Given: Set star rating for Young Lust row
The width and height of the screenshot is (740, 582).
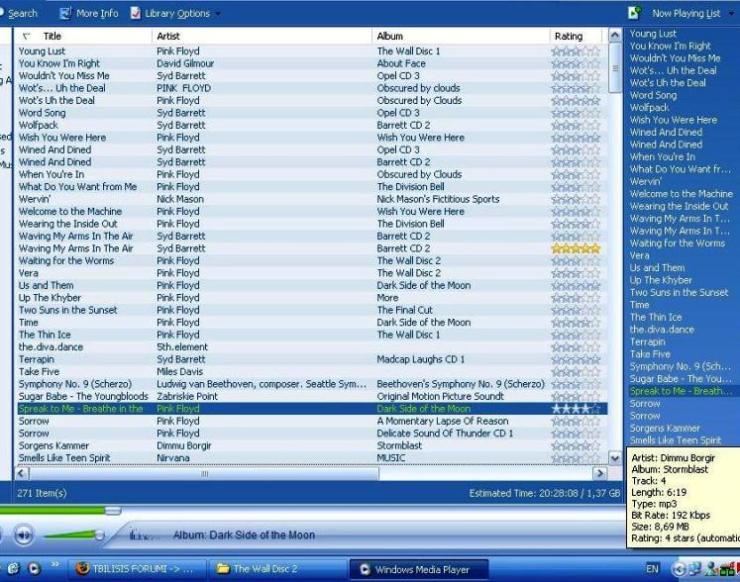Looking at the screenshot, I should pos(576,51).
